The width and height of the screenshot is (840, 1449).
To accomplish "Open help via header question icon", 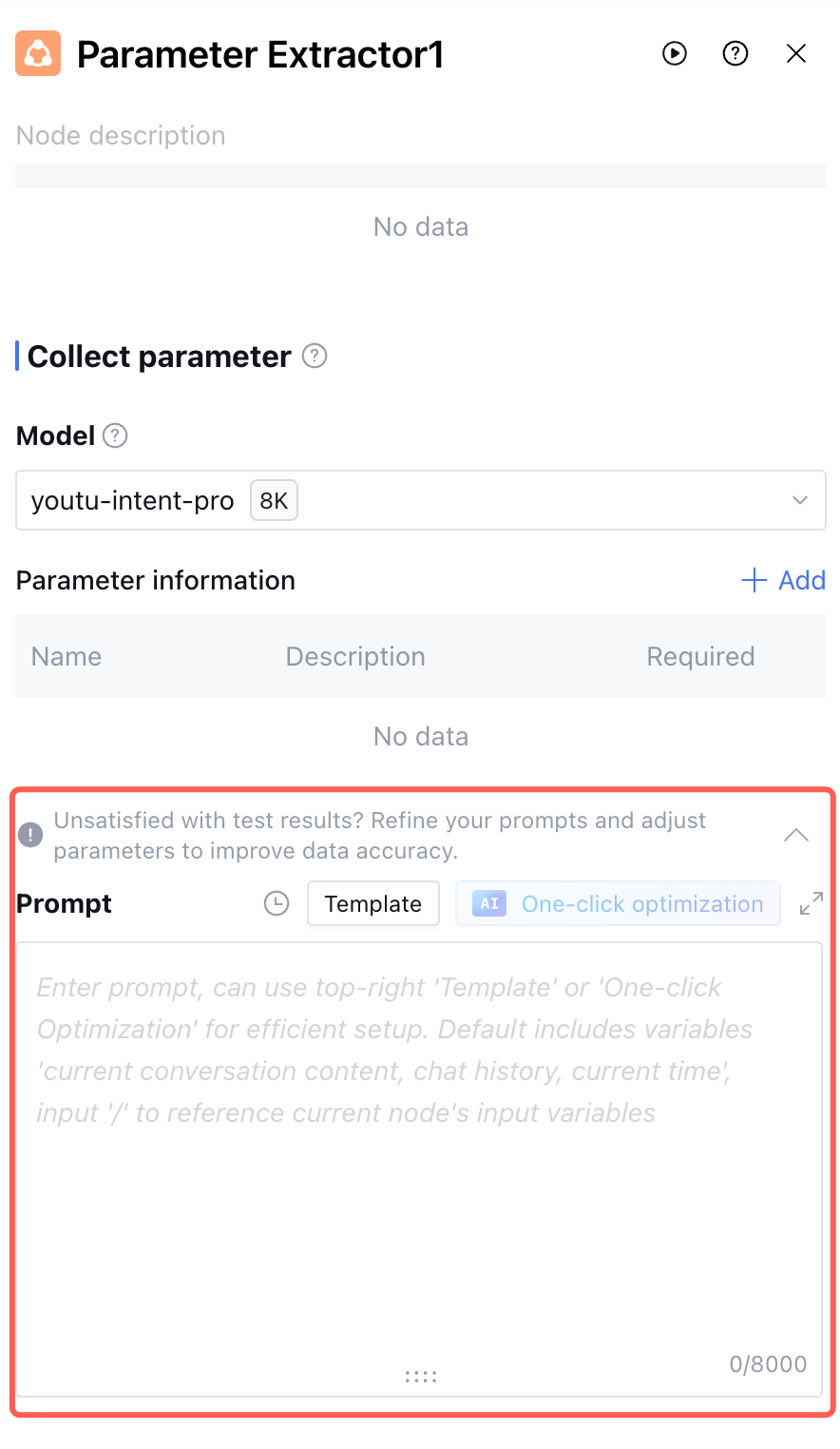I will click(x=735, y=53).
